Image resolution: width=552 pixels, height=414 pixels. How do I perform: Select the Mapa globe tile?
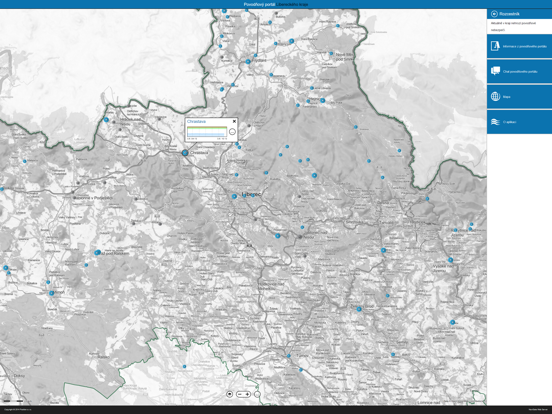pos(519,96)
